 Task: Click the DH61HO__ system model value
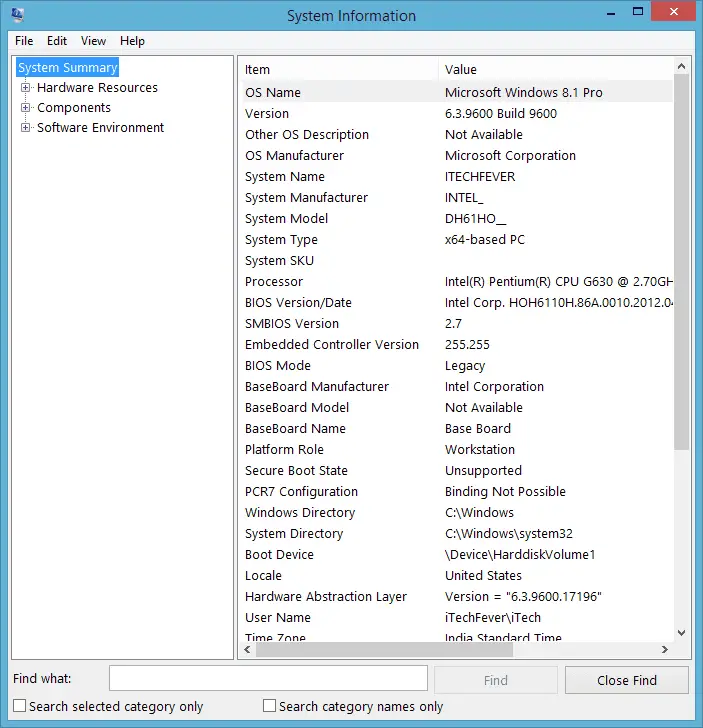click(475, 218)
